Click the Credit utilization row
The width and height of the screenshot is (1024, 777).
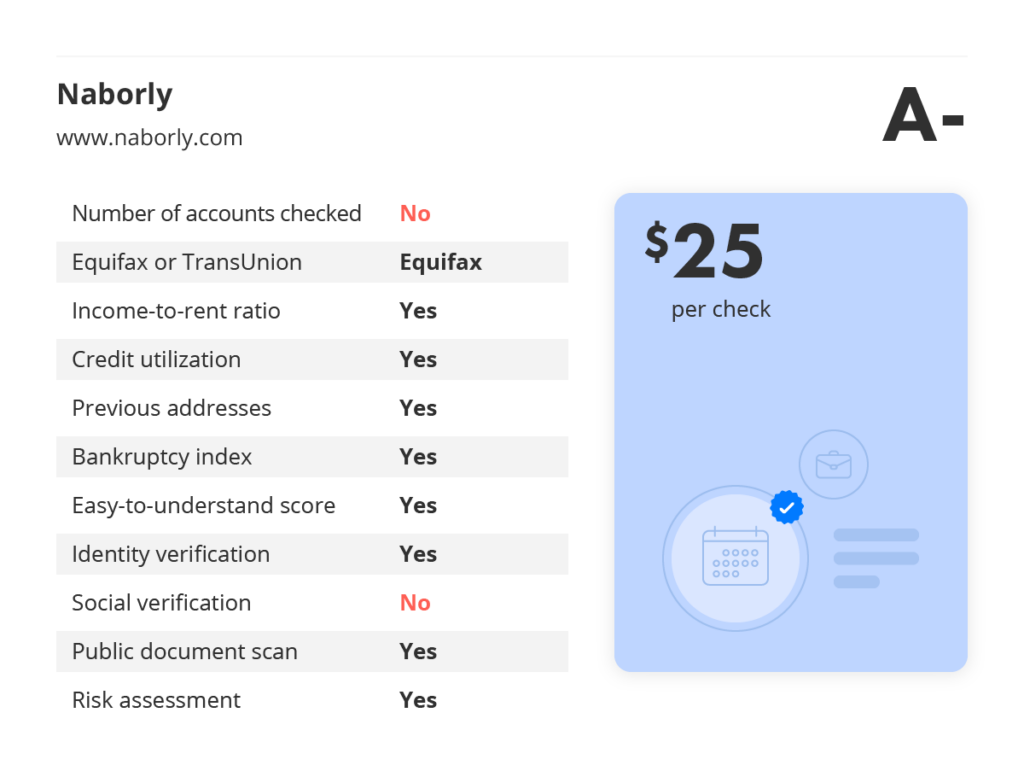312,359
